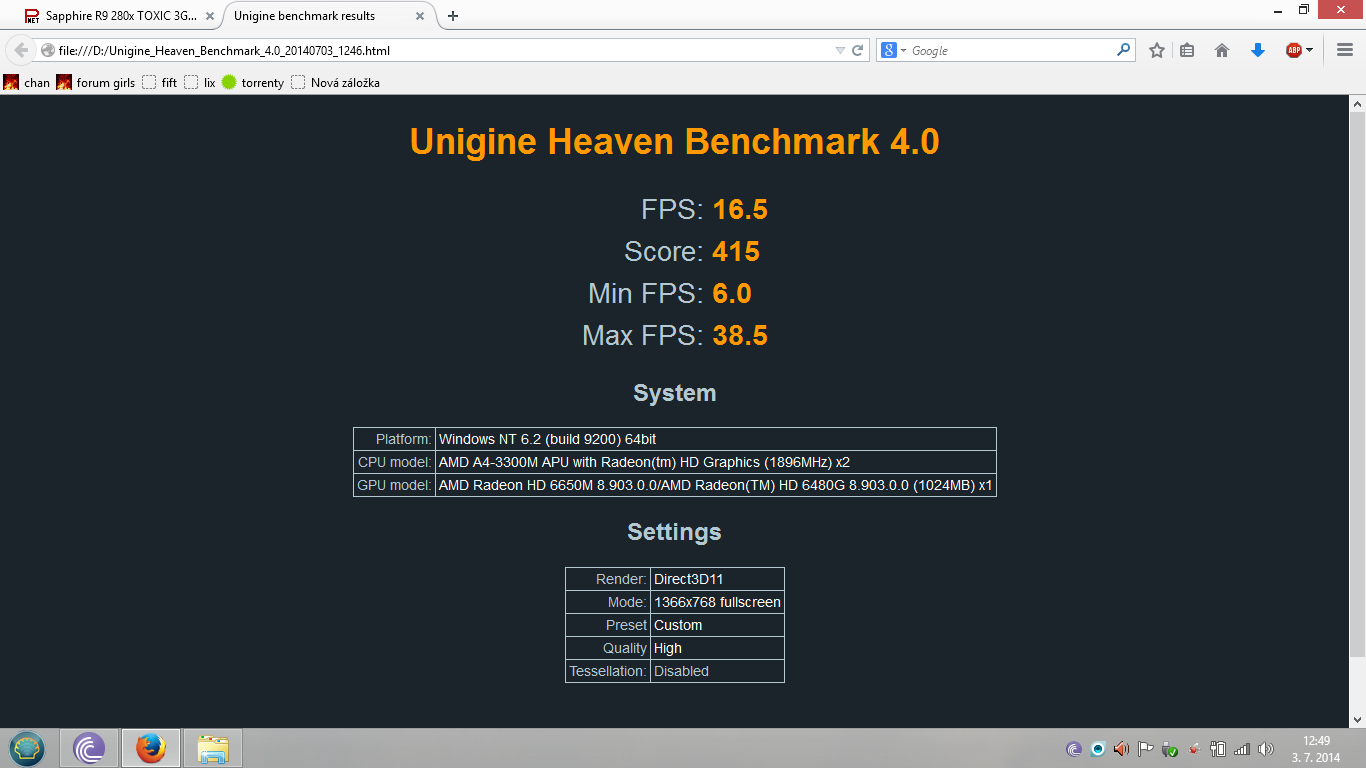The width and height of the screenshot is (1366, 768).
Task: Click the blue eye tray icon
Action: (1098, 749)
